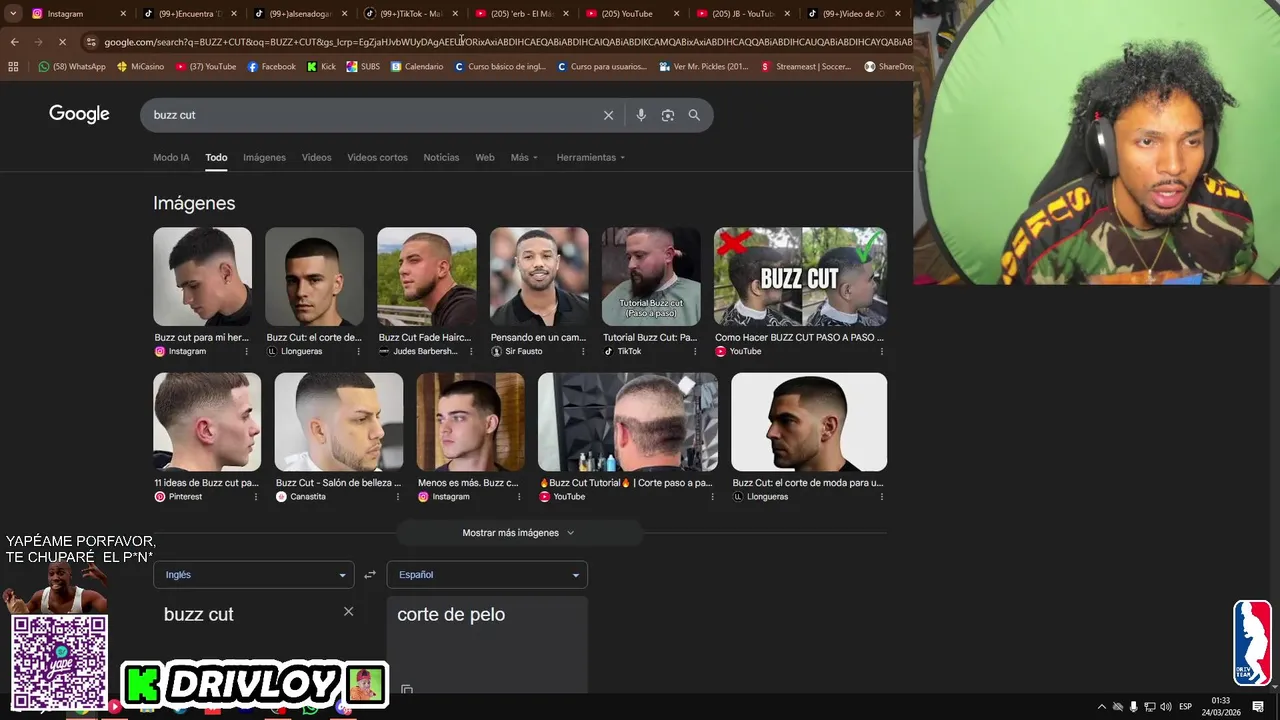
Task: Close the Instagram browser tab
Action: 123,14
